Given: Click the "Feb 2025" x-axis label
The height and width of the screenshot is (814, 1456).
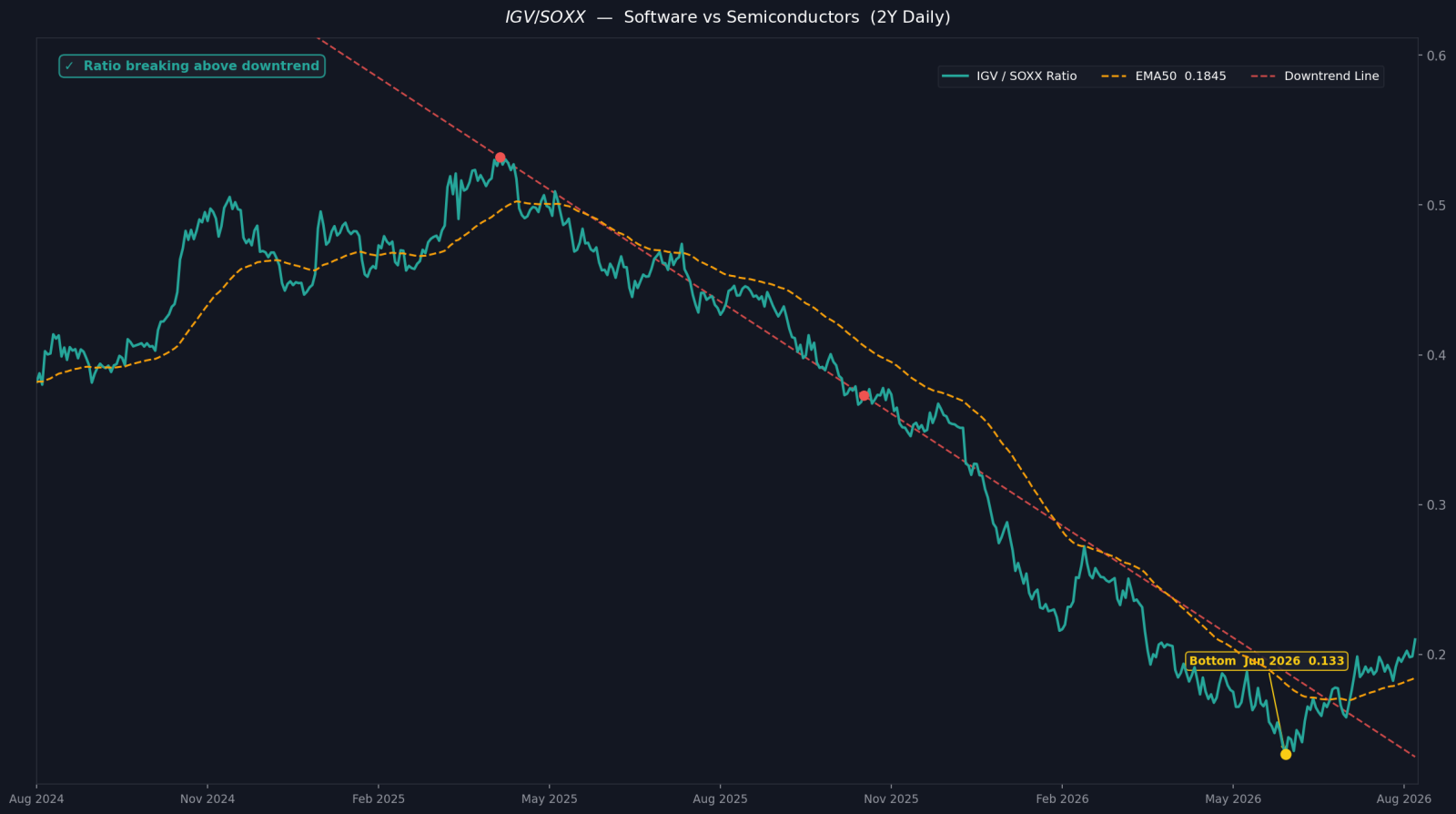Looking at the screenshot, I should 379,799.
